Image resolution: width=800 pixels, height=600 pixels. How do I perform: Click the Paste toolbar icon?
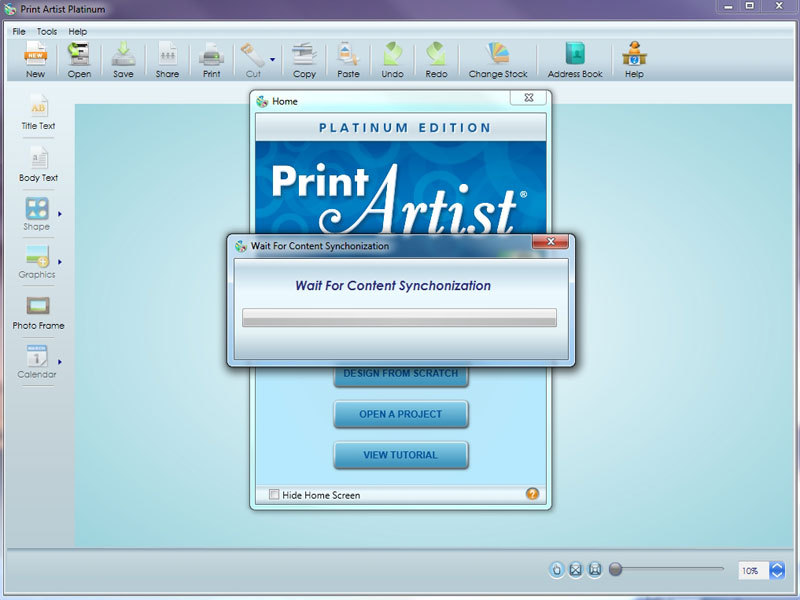pyautogui.click(x=348, y=60)
